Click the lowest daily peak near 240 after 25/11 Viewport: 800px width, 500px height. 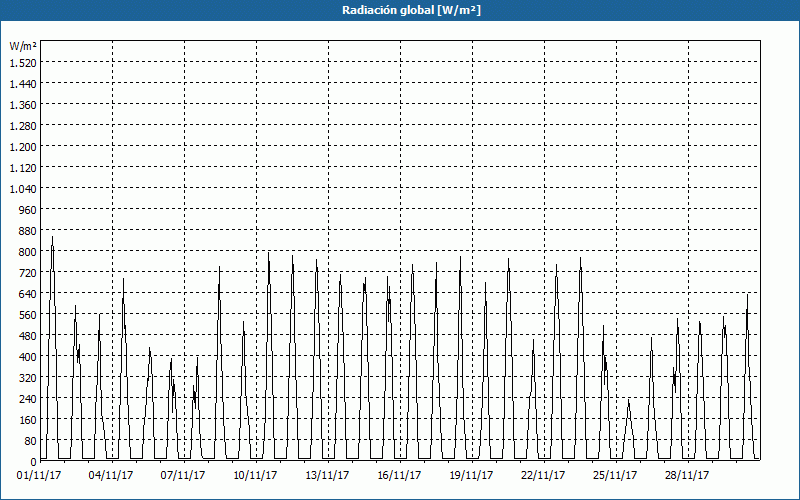[x=629, y=401]
